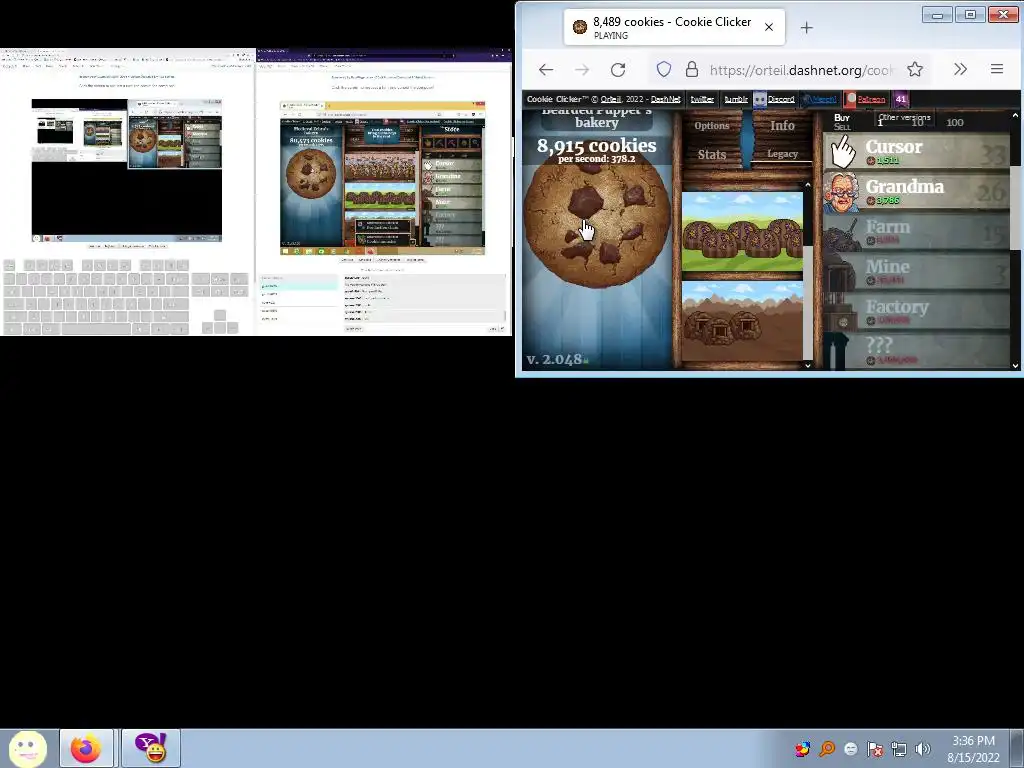Screen dimensions: 1024x768
Task: Click down arrow of buildings panel scrollbar
Action: (x=808, y=365)
